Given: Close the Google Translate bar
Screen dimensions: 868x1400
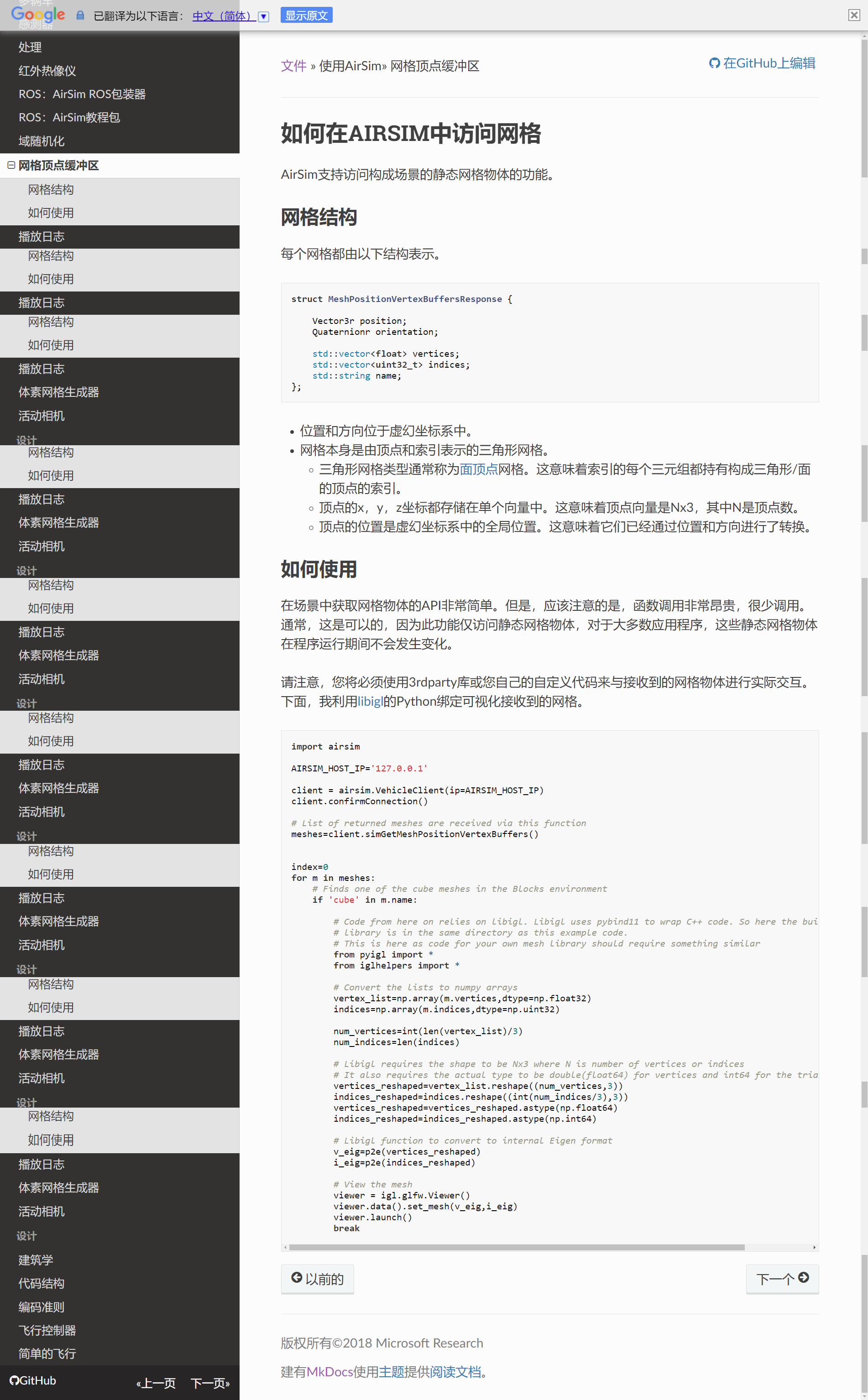Looking at the screenshot, I should pyautogui.click(x=854, y=14).
